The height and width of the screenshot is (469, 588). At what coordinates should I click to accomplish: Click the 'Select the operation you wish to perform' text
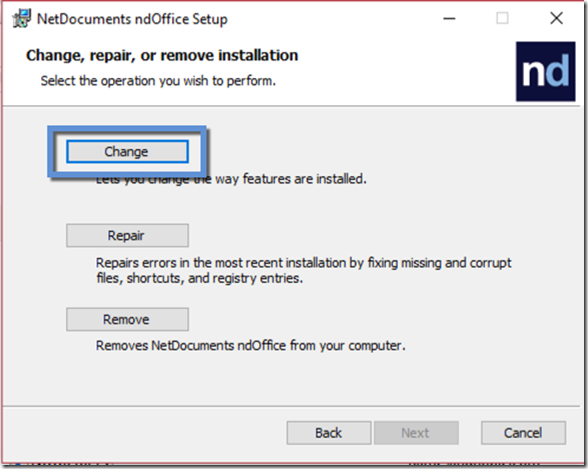pos(158,81)
